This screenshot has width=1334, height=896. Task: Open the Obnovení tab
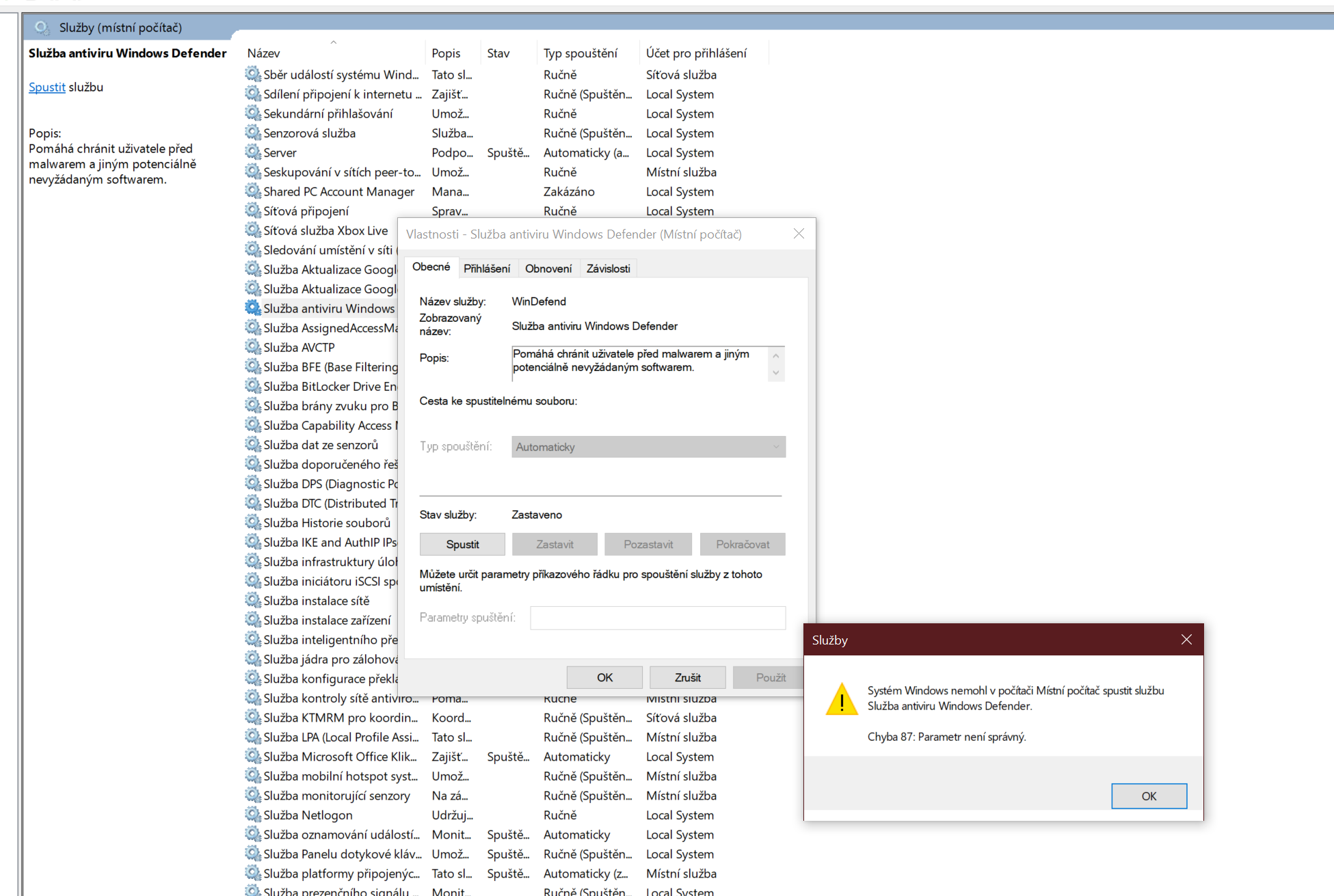click(x=548, y=269)
